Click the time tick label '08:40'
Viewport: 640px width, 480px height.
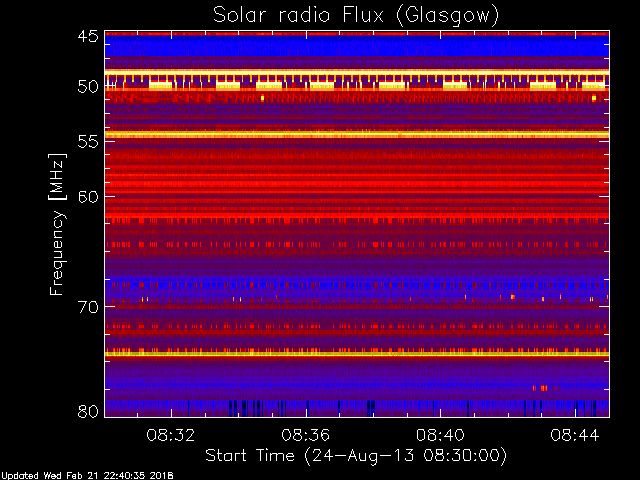click(x=440, y=435)
